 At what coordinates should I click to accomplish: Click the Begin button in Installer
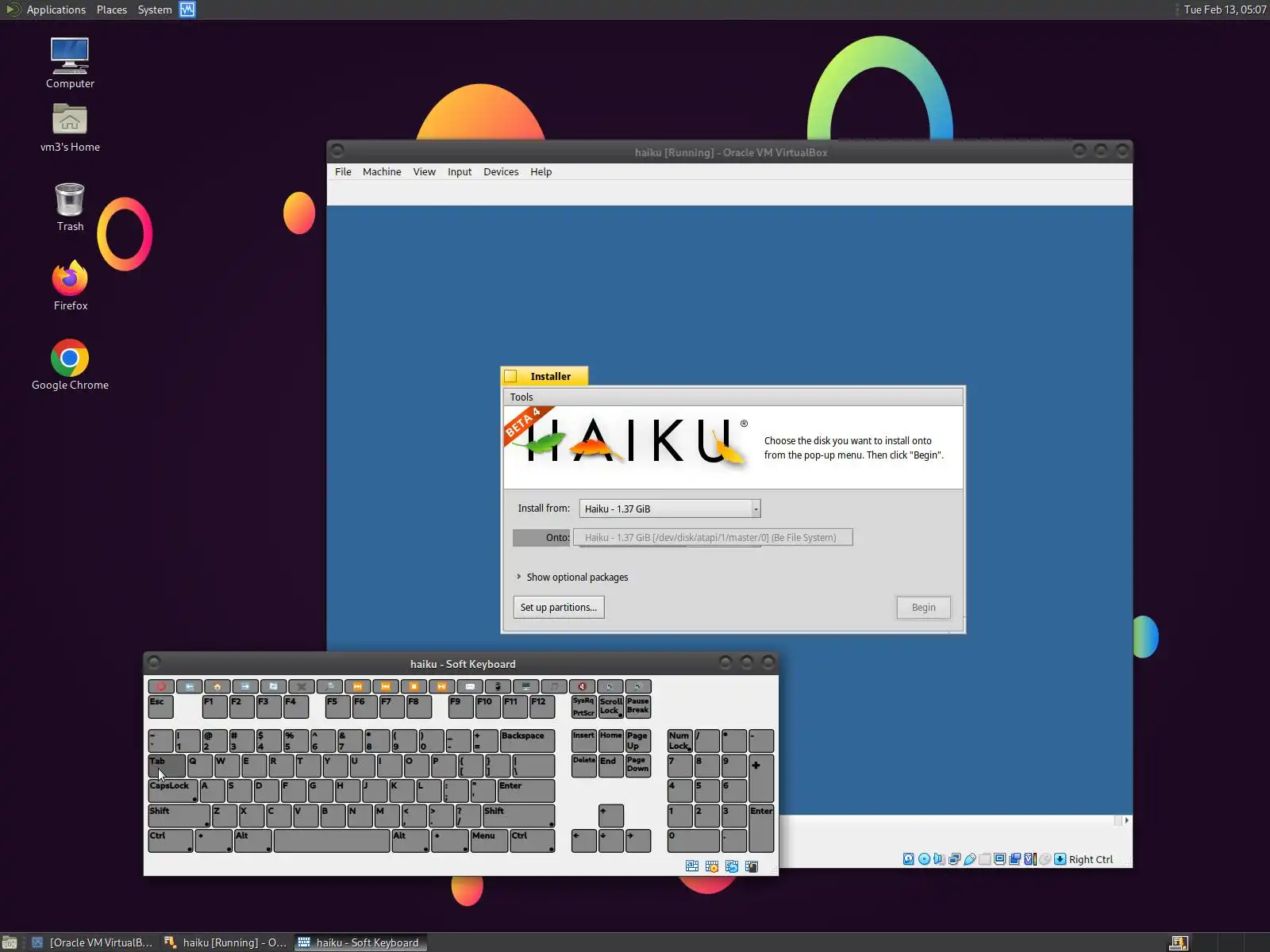(x=923, y=607)
